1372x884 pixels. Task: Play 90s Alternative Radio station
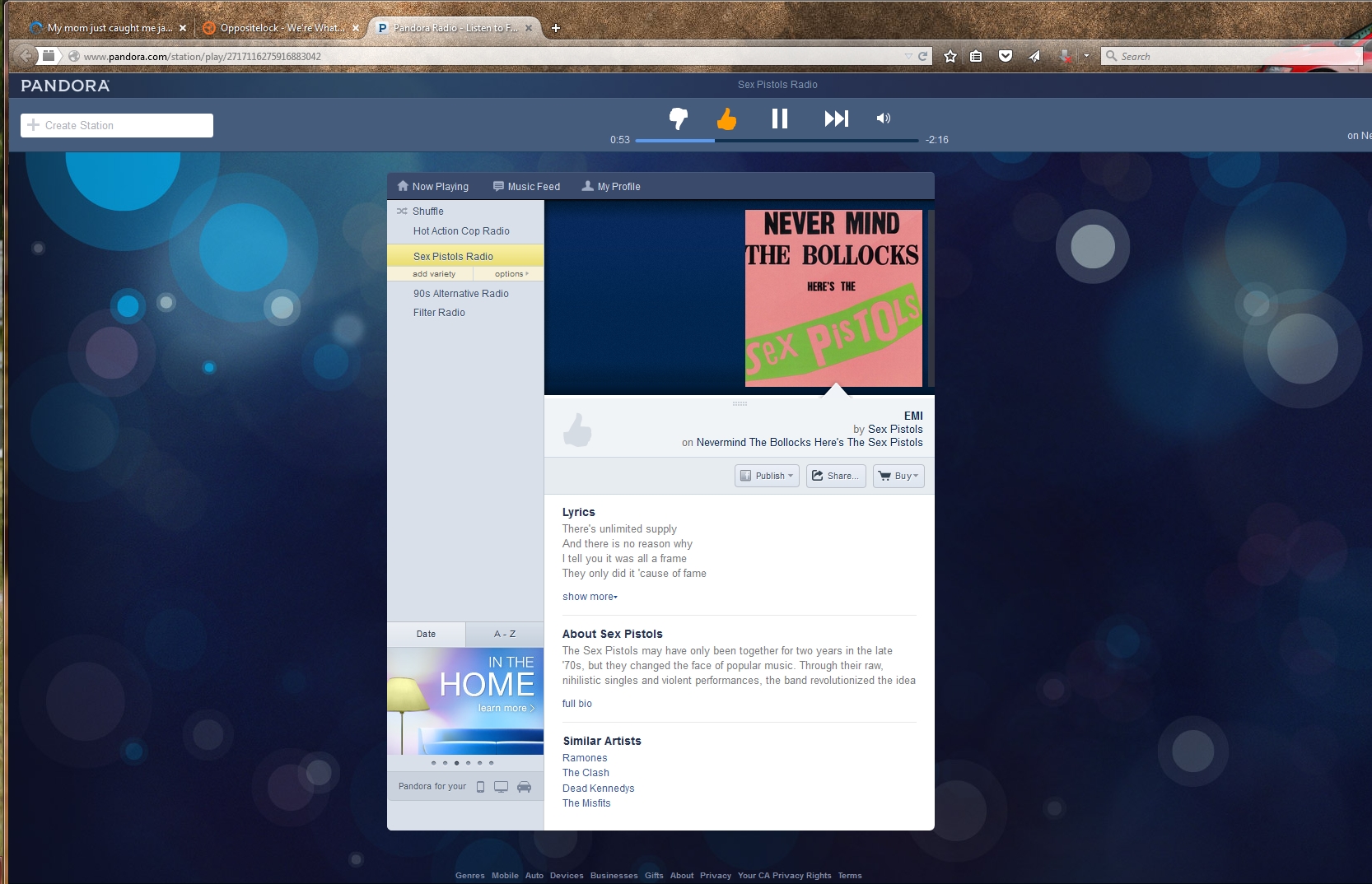[x=461, y=294]
